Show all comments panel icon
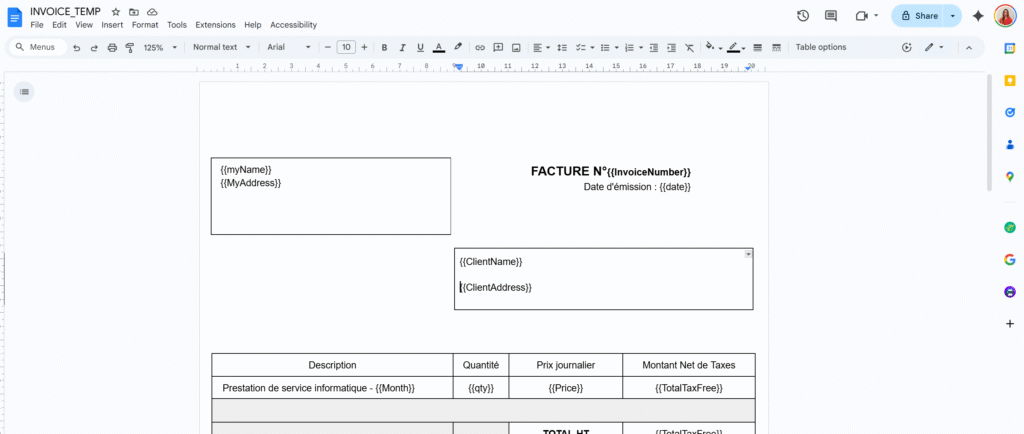The image size is (1024, 434). 830,16
